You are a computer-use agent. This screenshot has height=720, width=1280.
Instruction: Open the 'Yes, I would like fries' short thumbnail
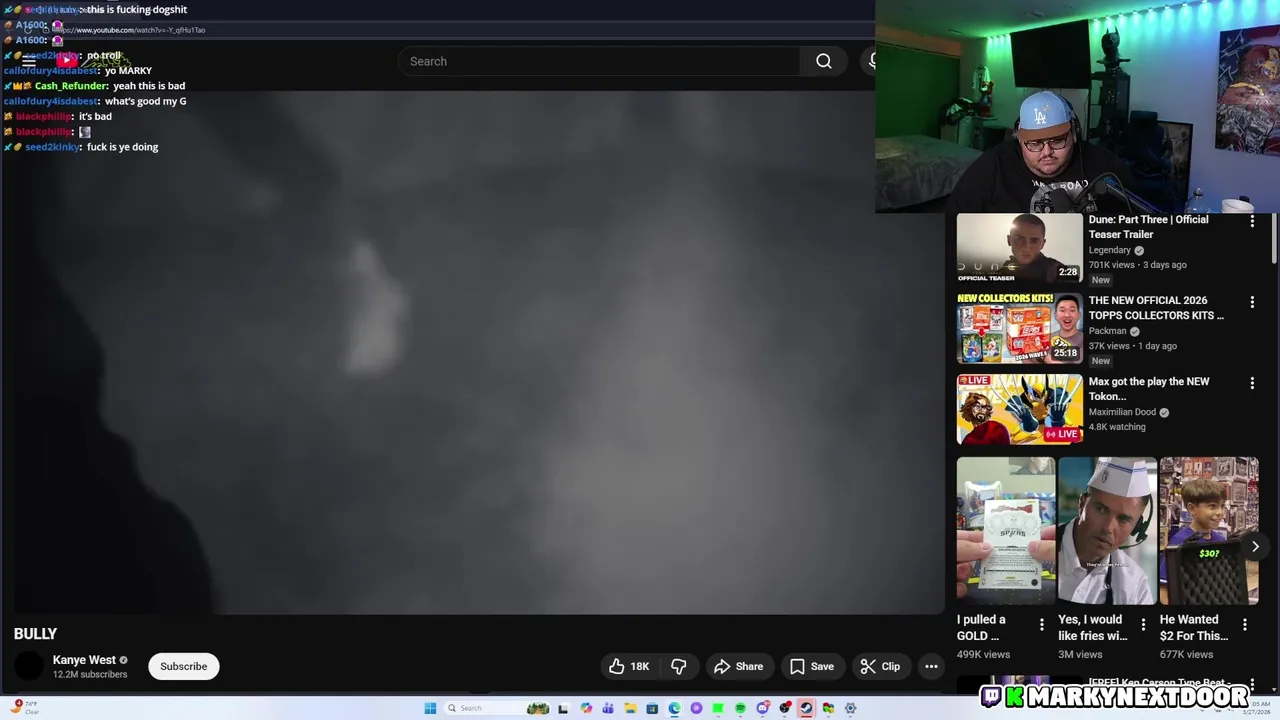[x=1107, y=531]
